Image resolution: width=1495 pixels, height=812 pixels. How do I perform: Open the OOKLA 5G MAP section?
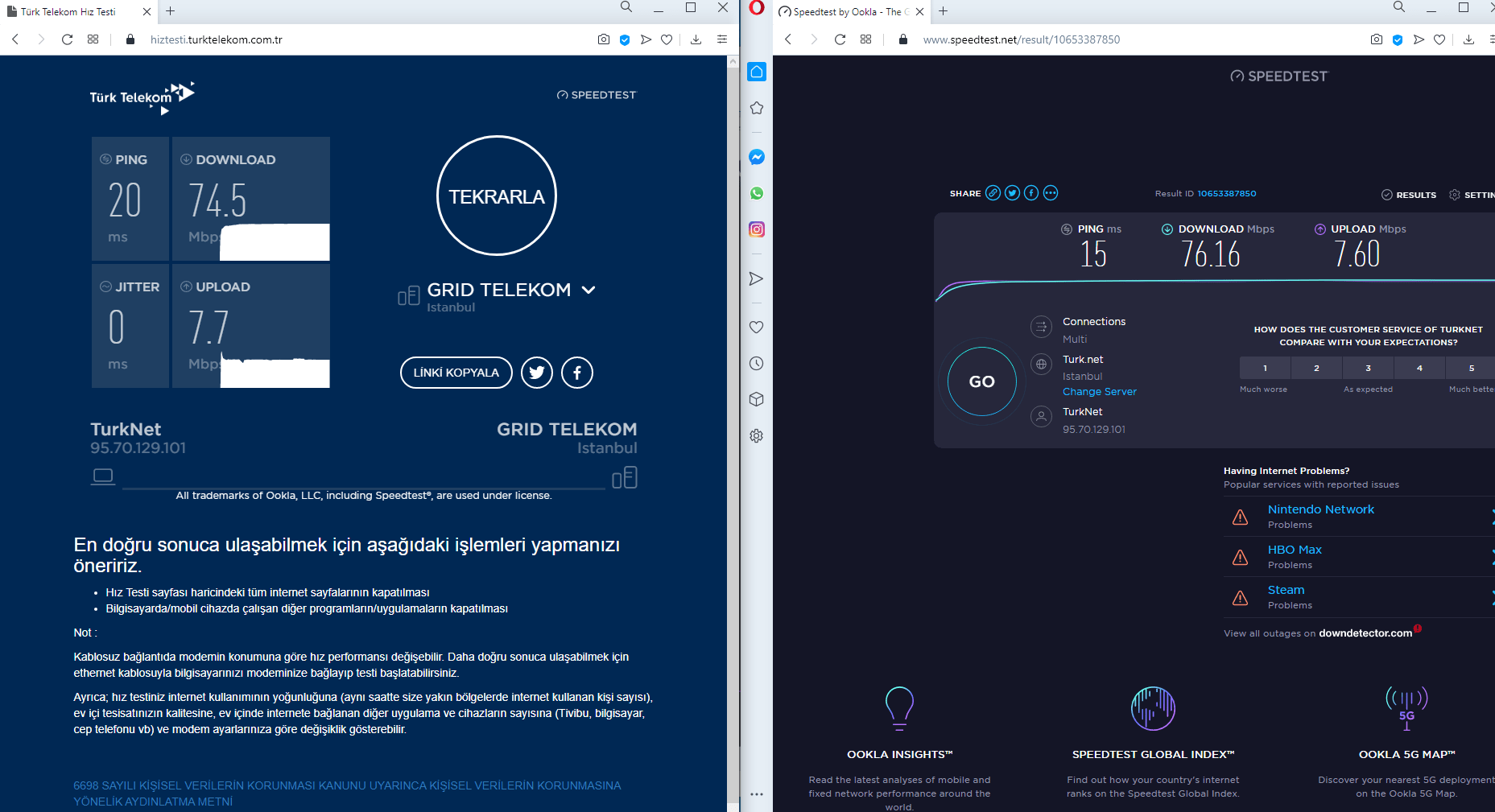pos(1407,754)
